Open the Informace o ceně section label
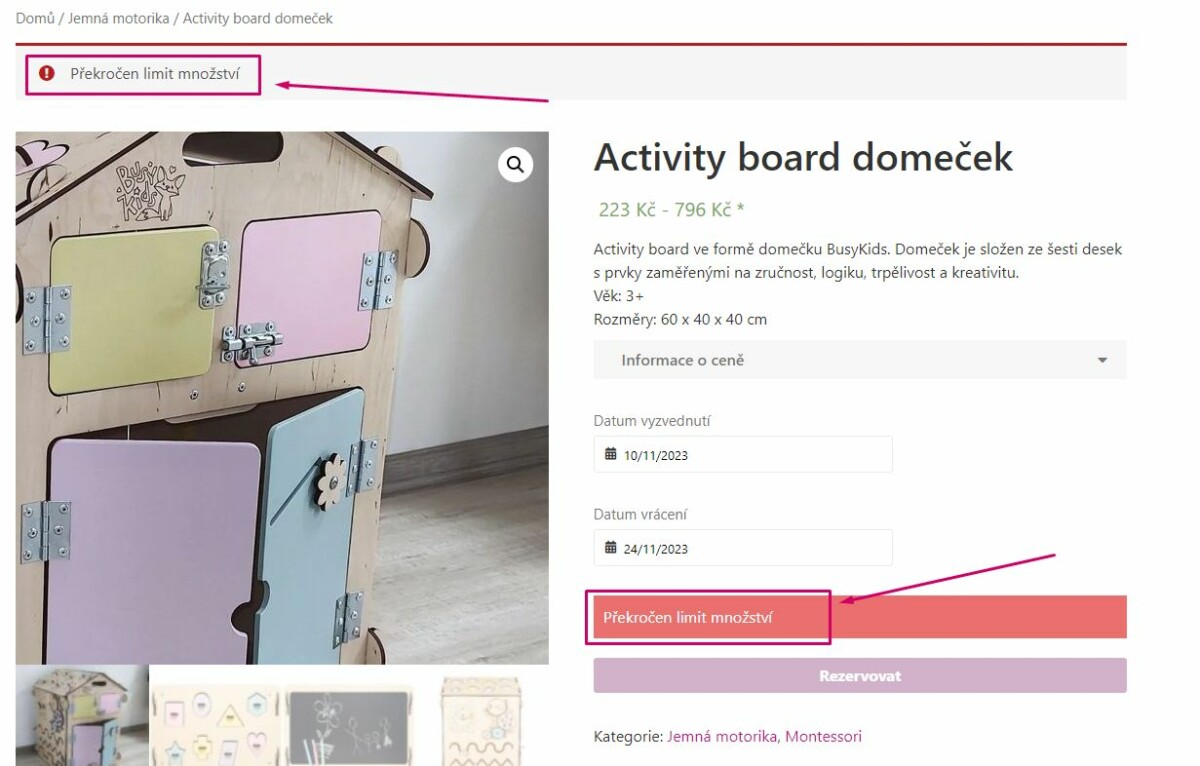The height and width of the screenshot is (766, 1200). tap(682, 360)
